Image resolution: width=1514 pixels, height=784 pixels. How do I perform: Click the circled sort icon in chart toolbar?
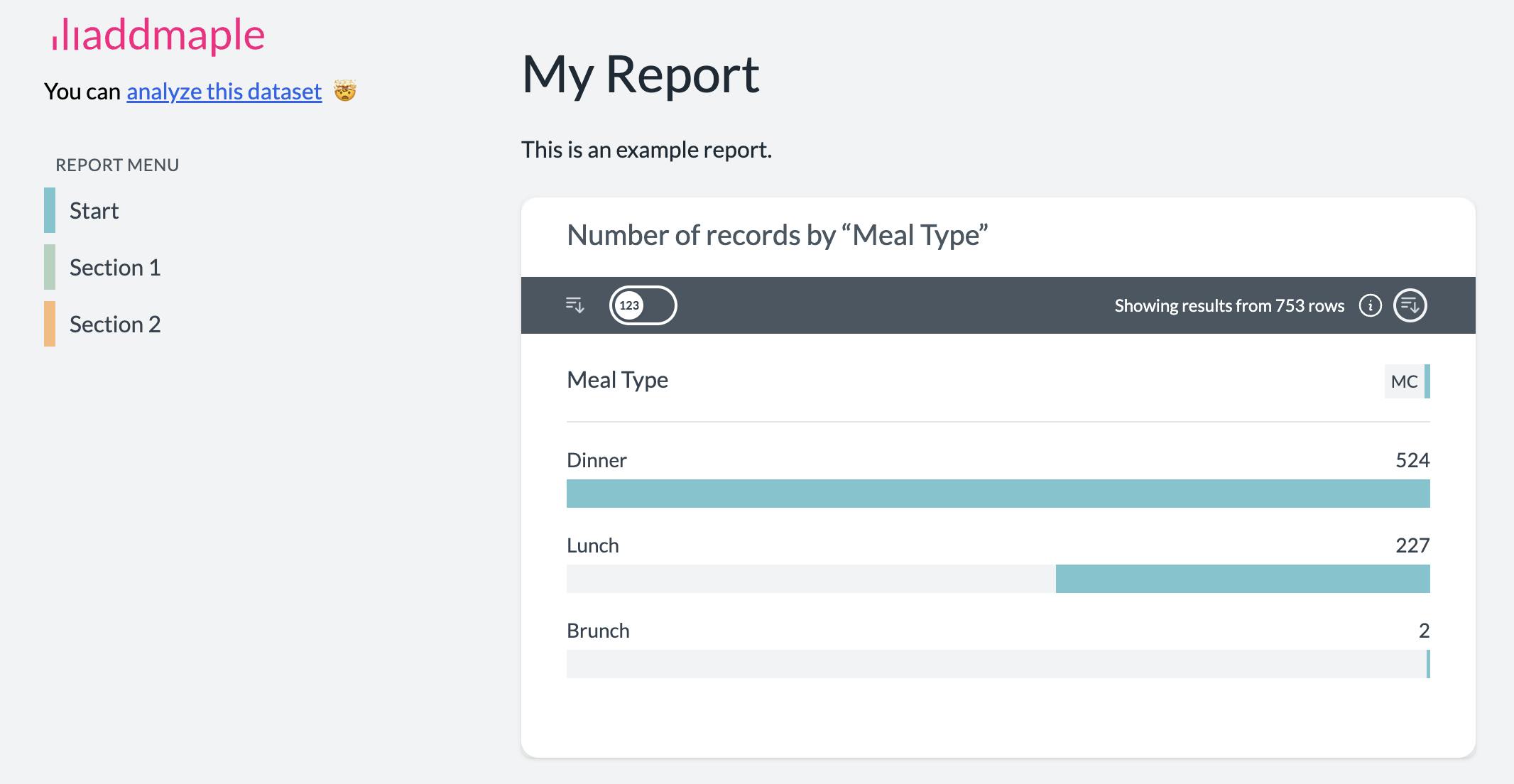[1410, 305]
